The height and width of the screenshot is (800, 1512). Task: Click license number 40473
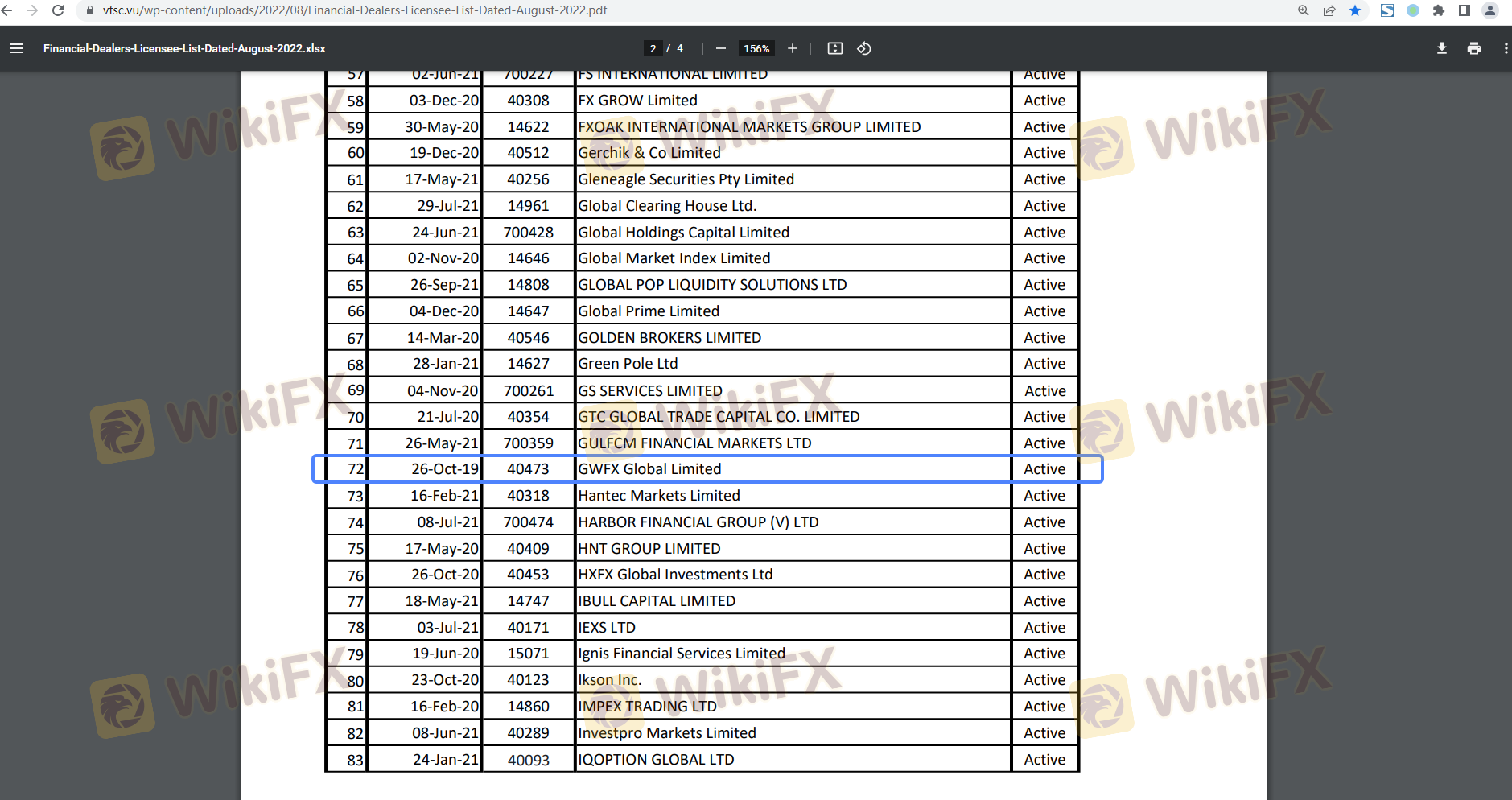click(x=528, y=469)
